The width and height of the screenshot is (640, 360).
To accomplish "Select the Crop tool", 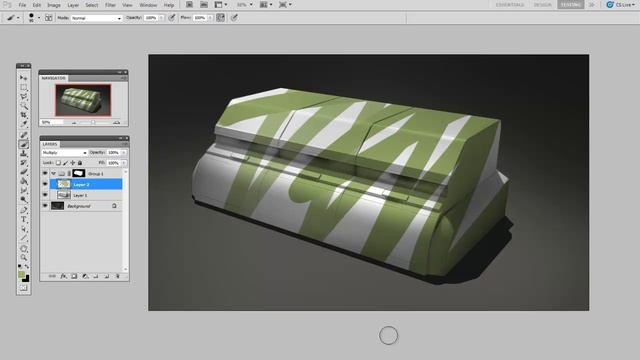I will (24, 116).
